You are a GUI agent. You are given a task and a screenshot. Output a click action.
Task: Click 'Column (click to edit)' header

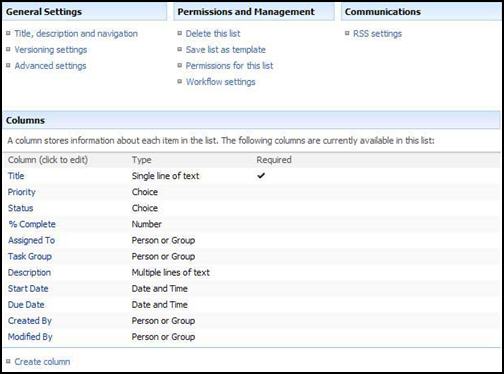[48, 160]
